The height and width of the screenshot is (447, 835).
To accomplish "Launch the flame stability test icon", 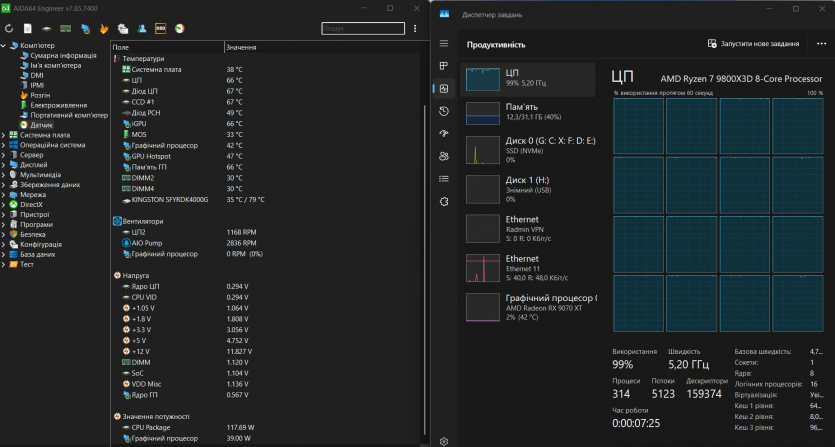I will point(103,28).
